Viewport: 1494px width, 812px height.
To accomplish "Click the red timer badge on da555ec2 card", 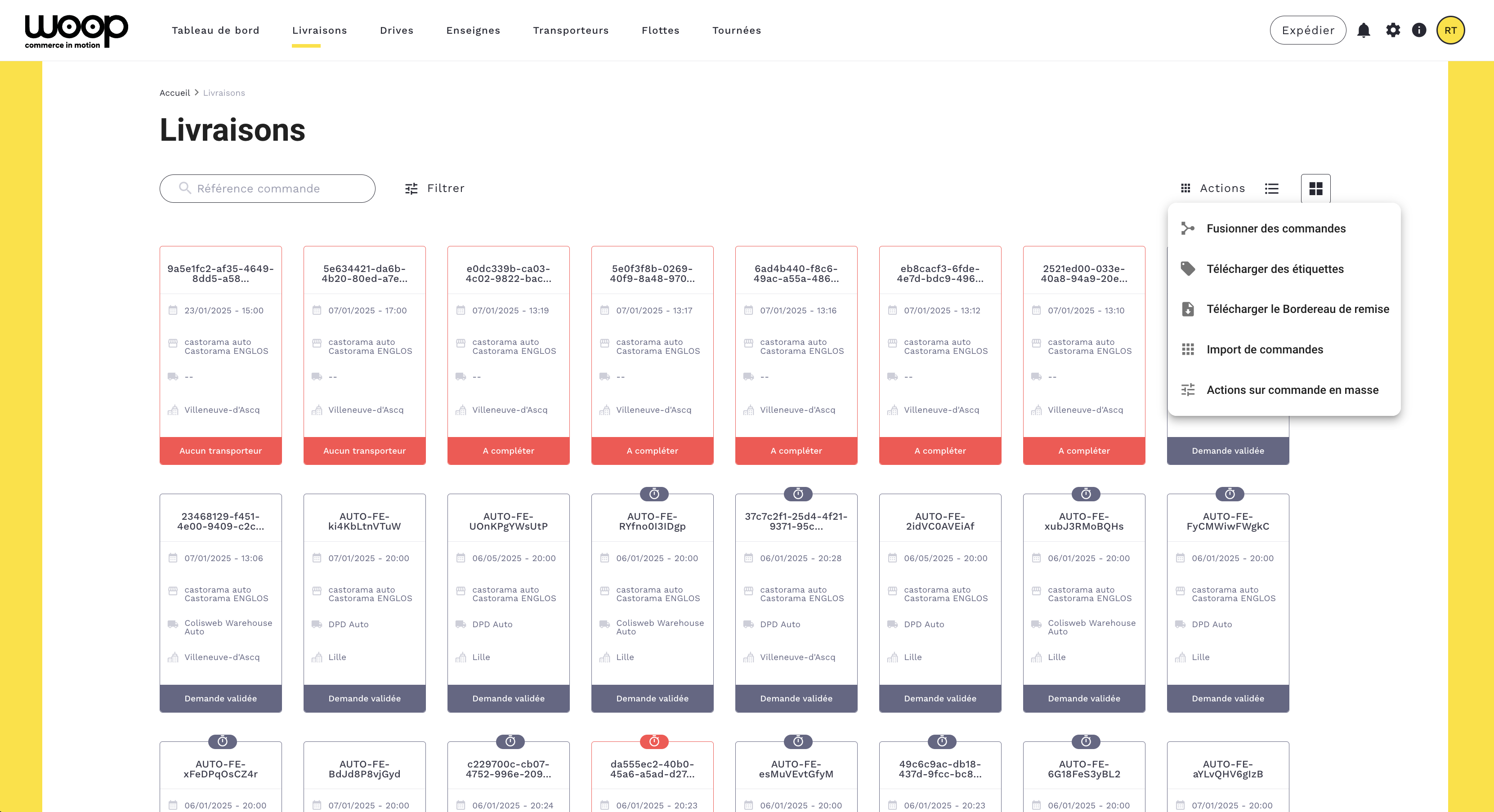I will point(654,741).
